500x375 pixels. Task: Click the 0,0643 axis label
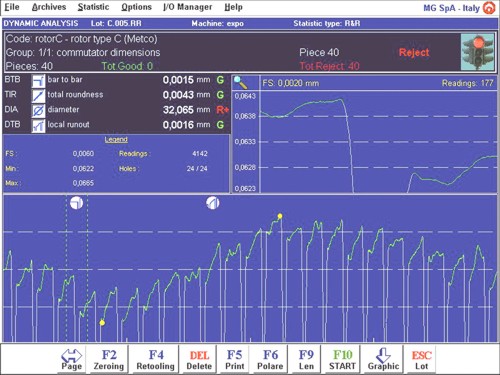(x=245, y=96)
